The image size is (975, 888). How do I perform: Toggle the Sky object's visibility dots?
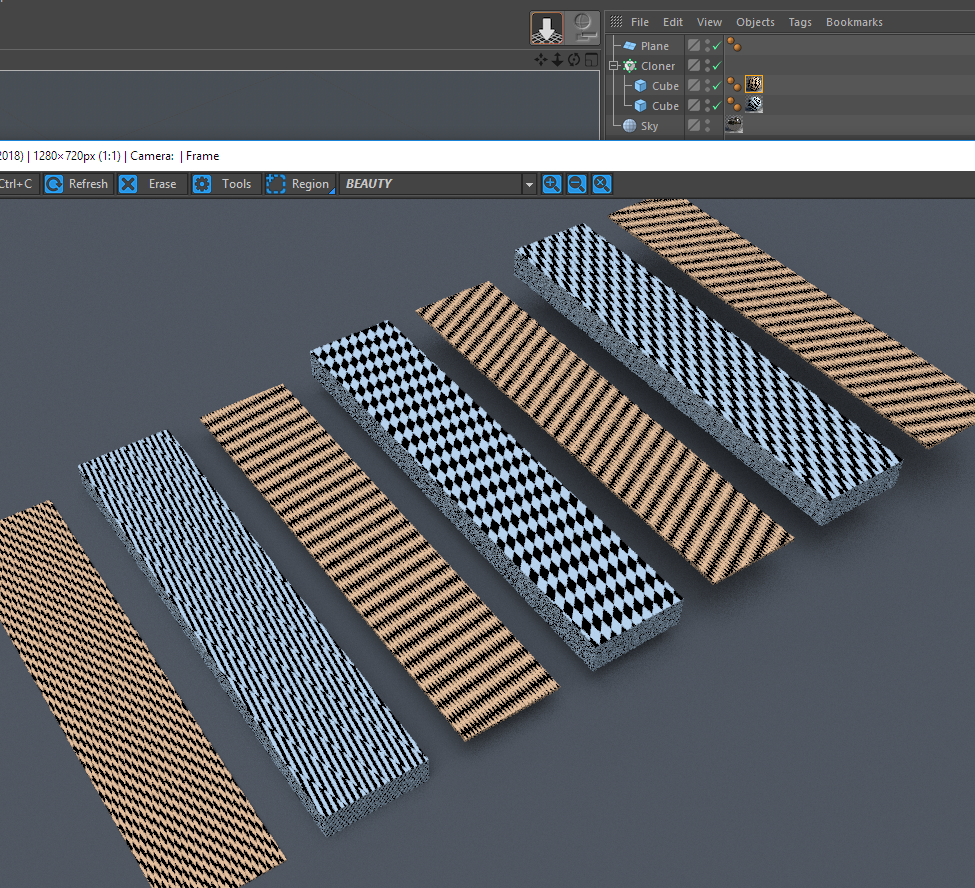click(x=707, y=126)
